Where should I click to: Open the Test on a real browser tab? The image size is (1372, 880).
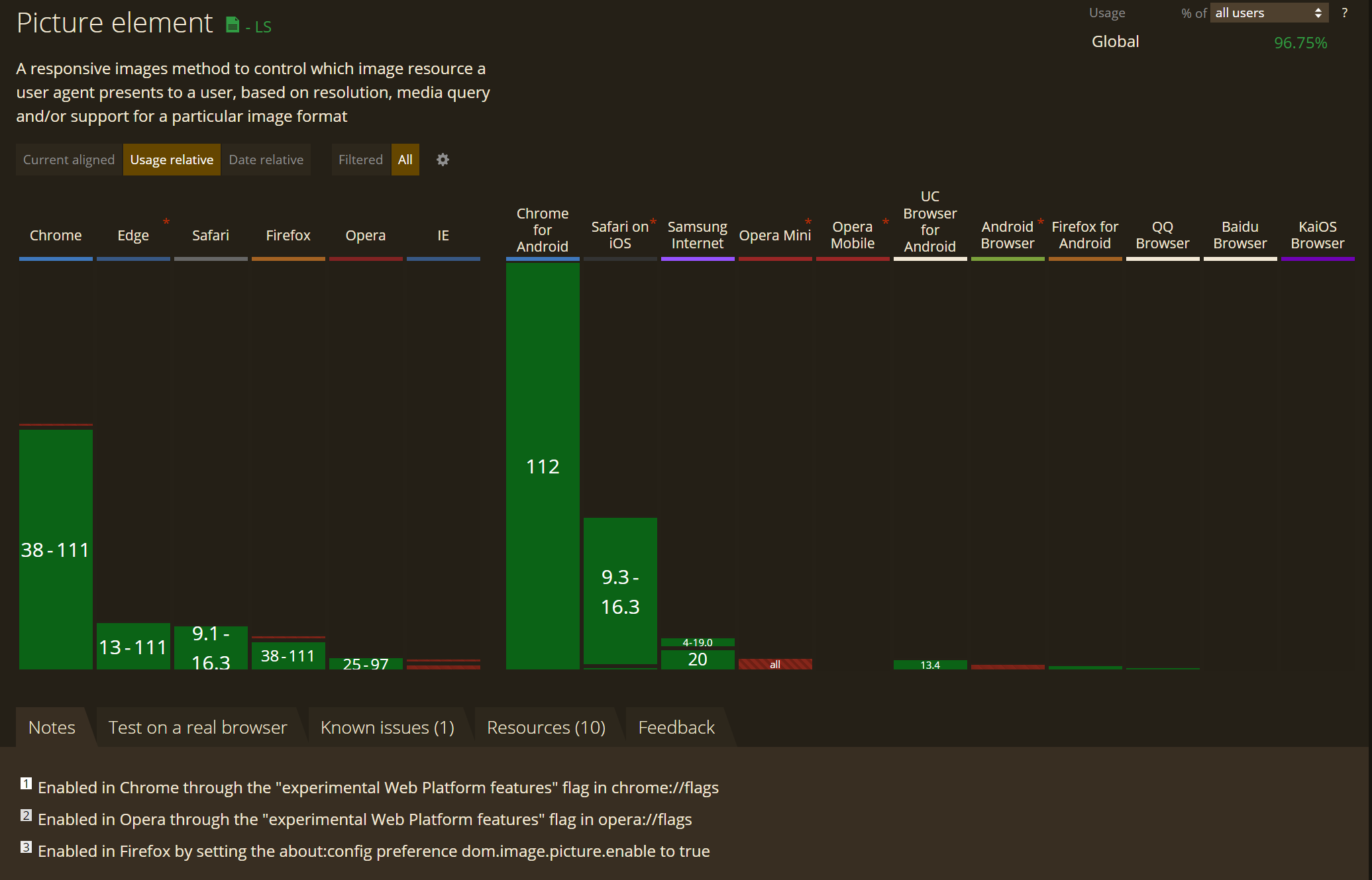(x=197, y=727)
